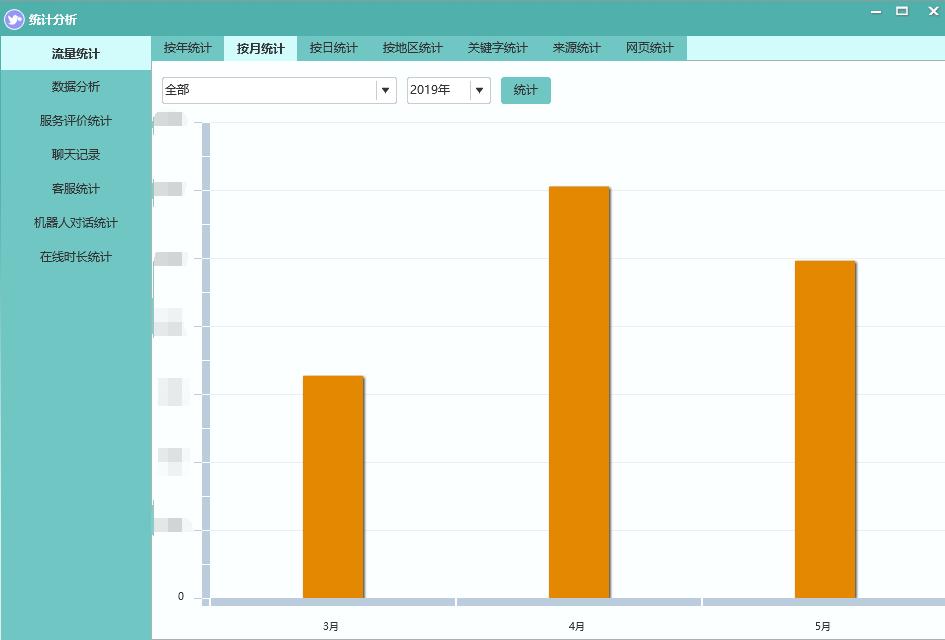The height and width of the screenshot is (640, 945).
Task: Expand the 2019年 year dropdown
Action: pyautogui.click(x=479, y=91)
